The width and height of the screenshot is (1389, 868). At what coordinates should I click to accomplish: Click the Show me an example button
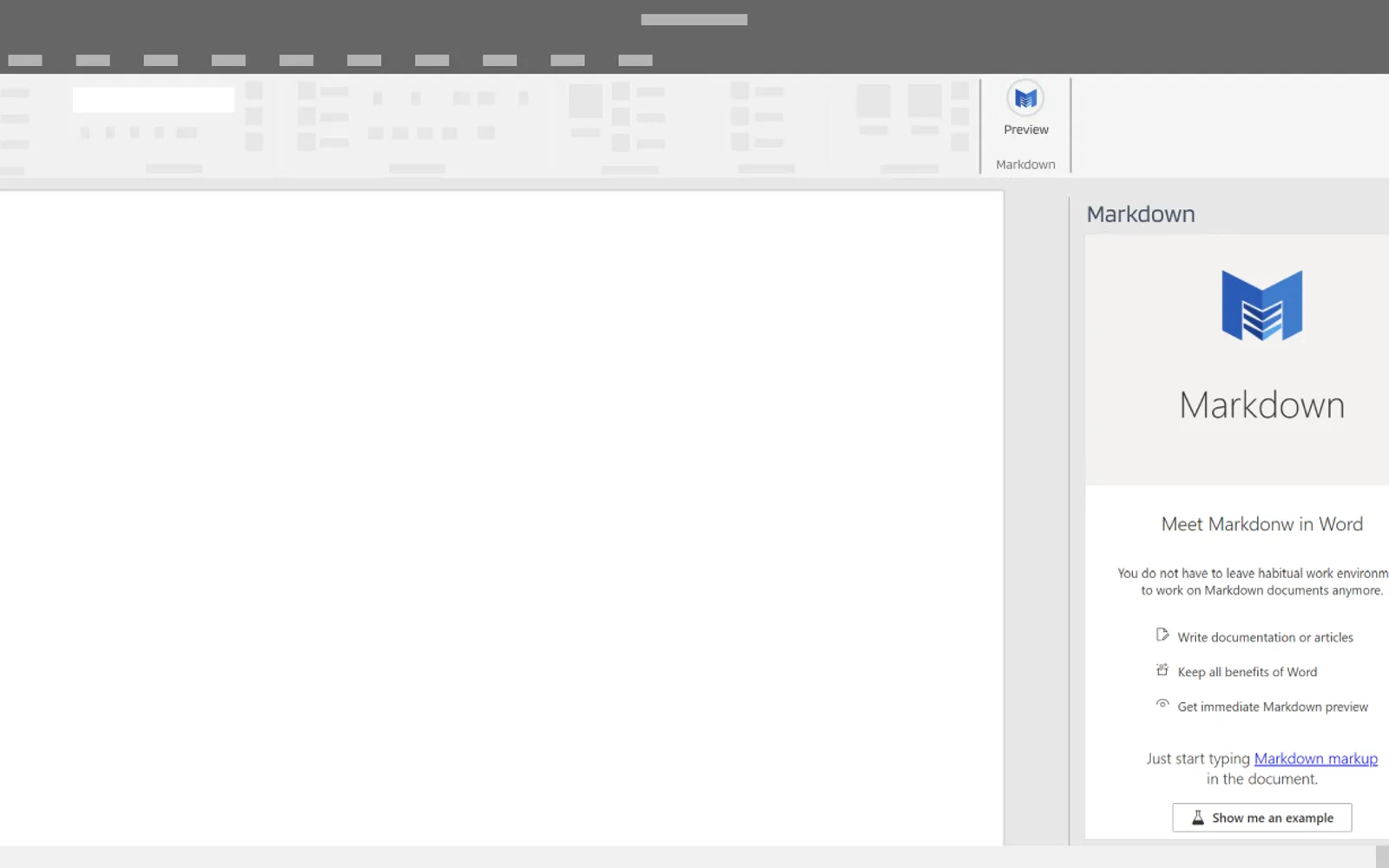tap(1261, 818)
